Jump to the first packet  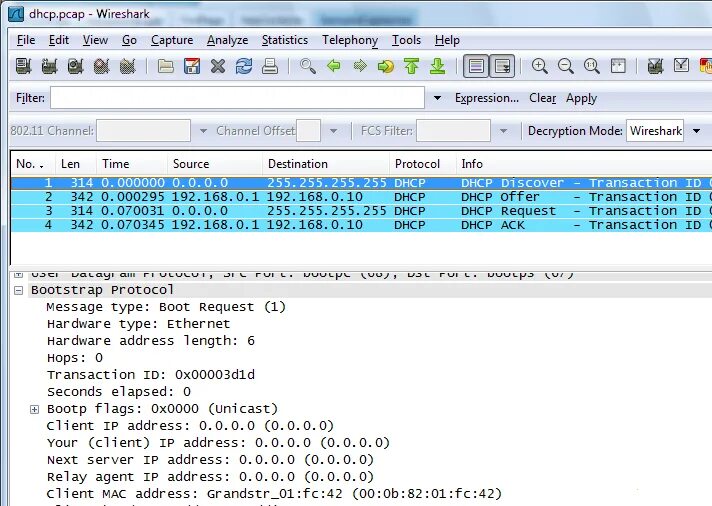411,66
